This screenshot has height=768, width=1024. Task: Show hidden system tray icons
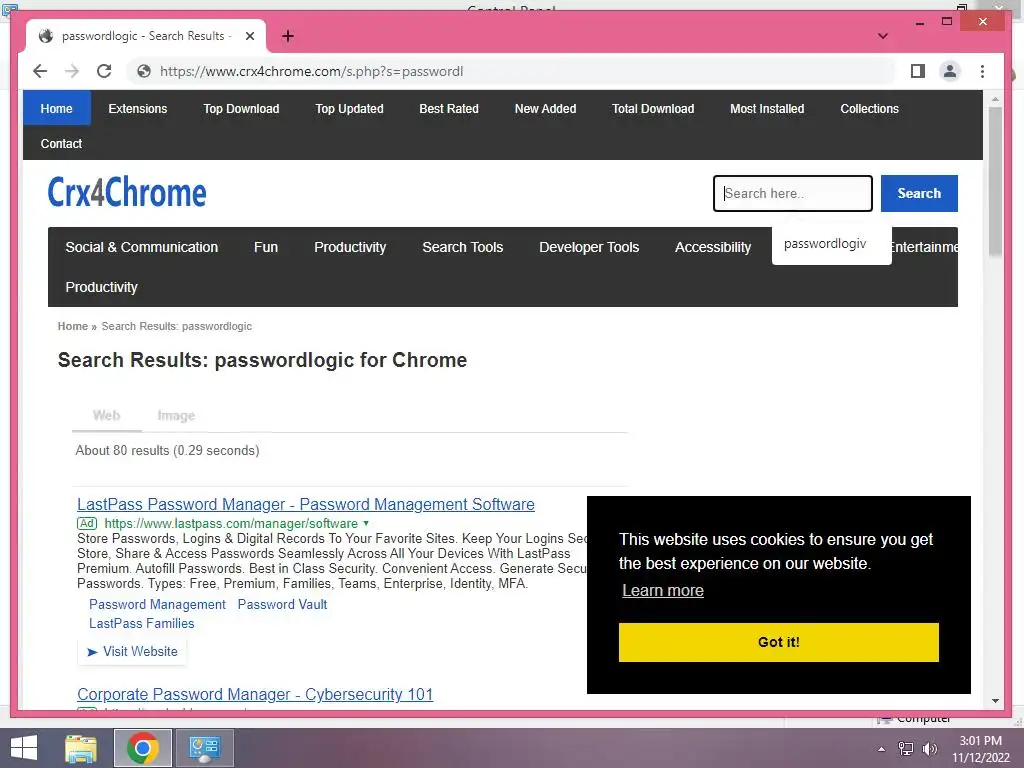tap(882, 749)
